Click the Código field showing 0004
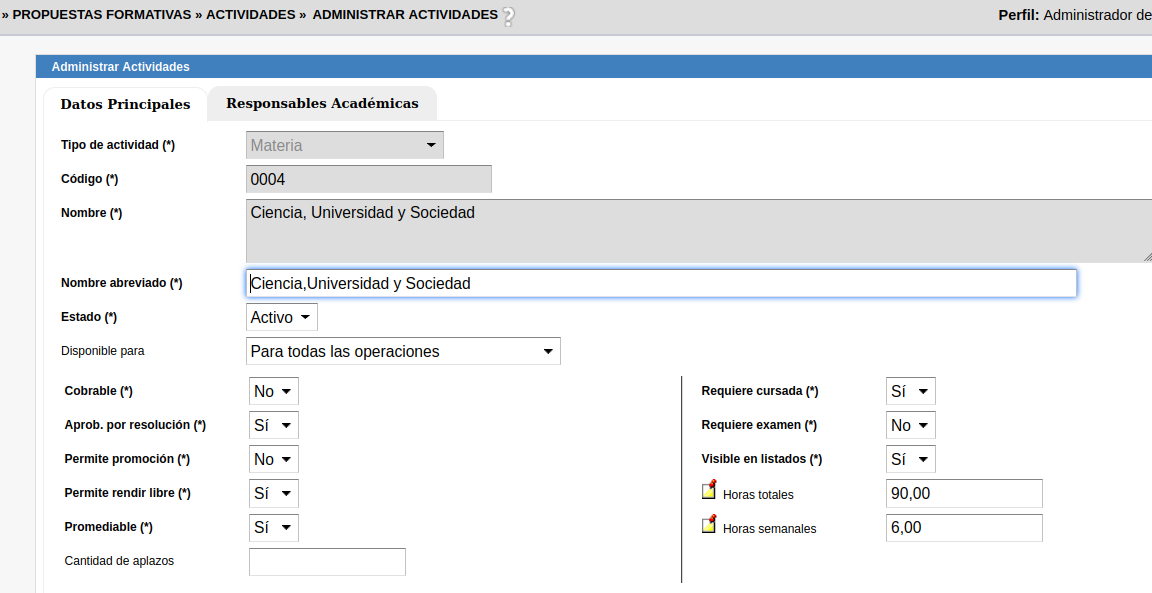 (368, 179)
